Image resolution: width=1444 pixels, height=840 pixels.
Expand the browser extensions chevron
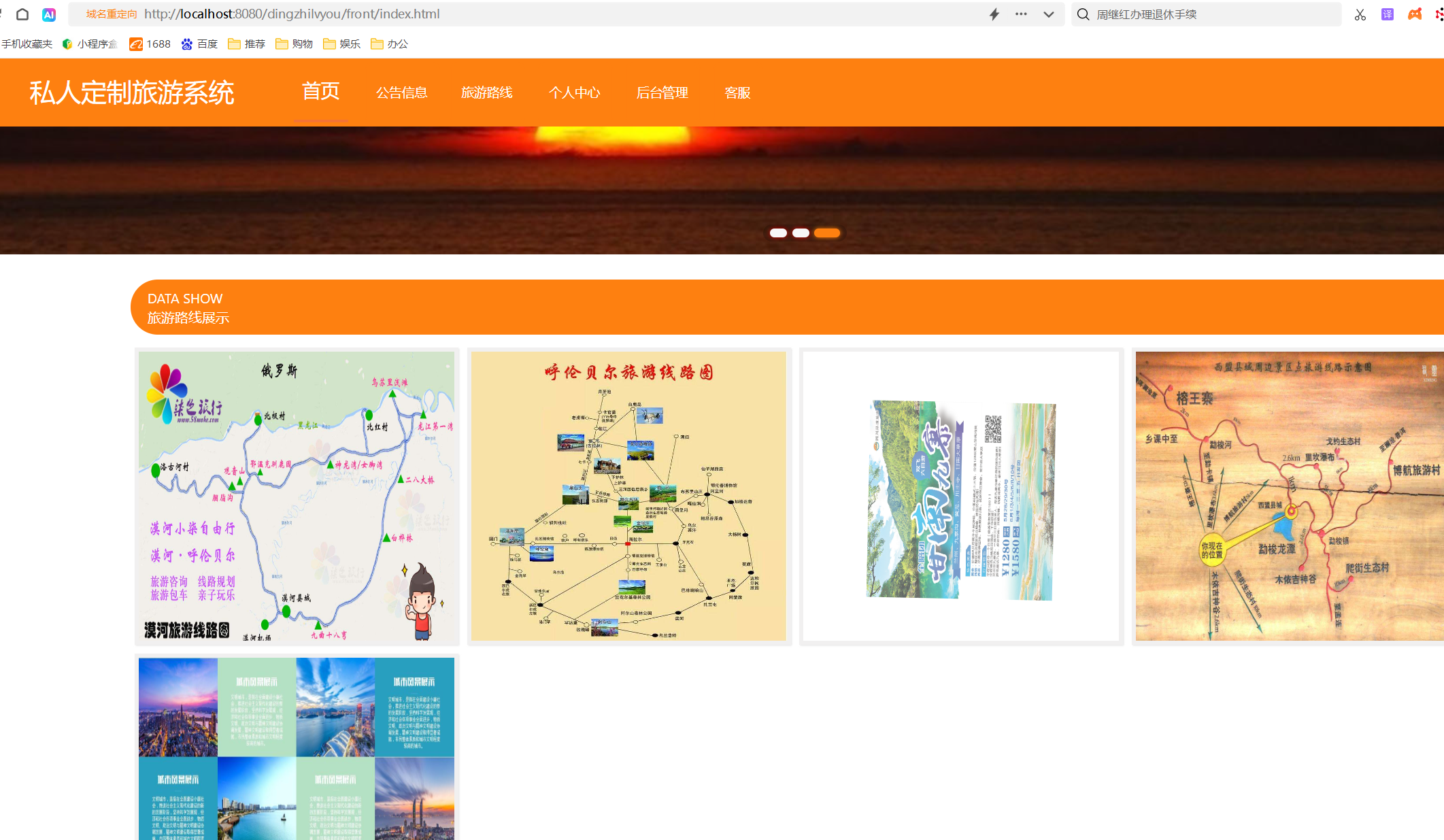(1047, 14)
